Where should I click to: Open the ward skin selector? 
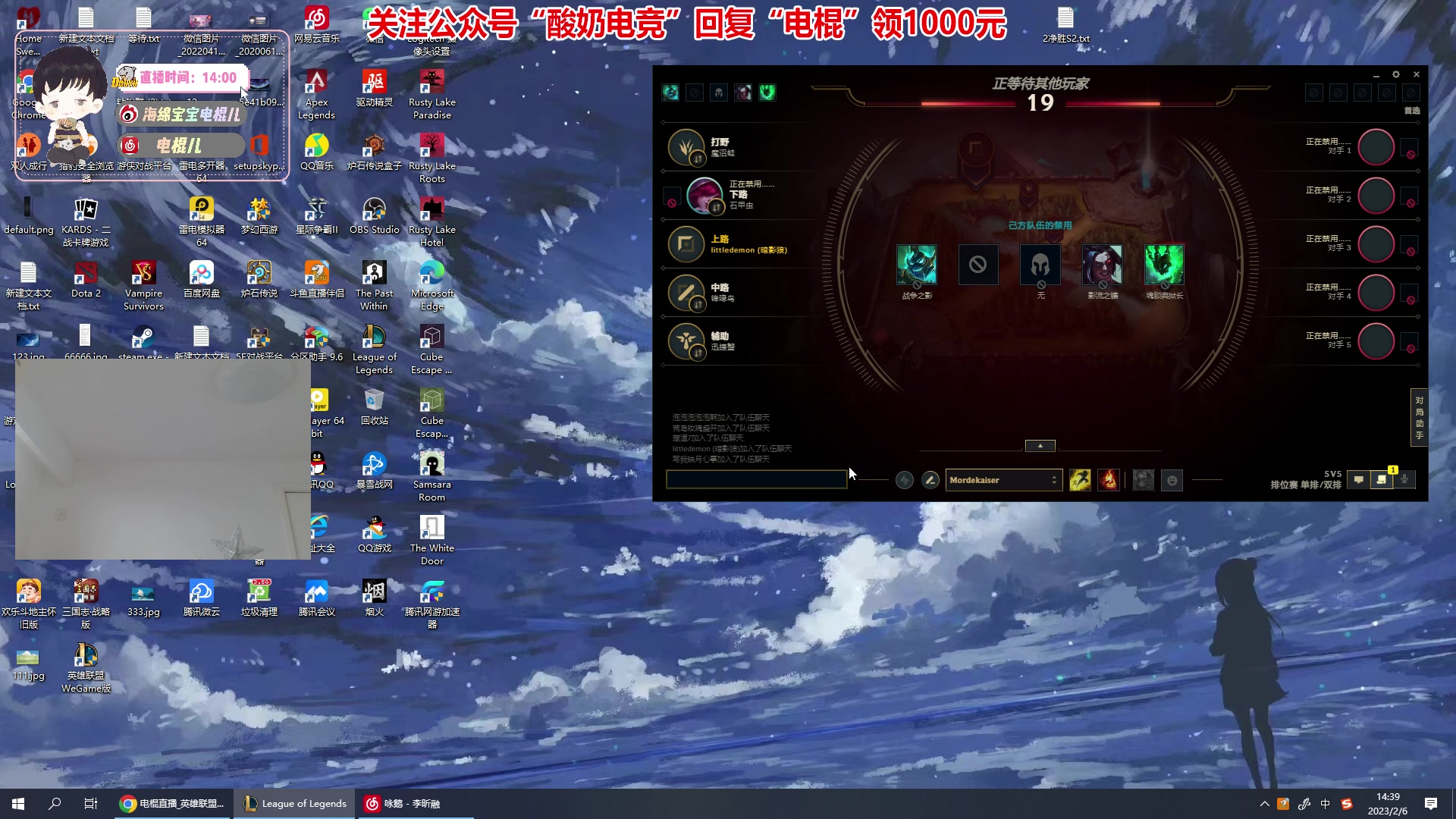(x=1144, y=480)
